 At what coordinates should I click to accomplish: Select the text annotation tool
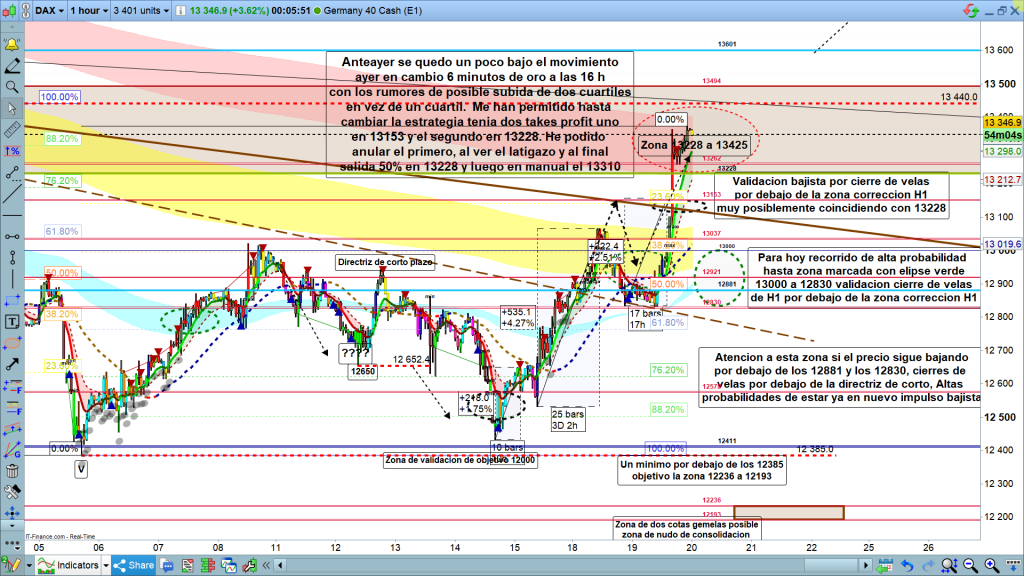(11, 322)
